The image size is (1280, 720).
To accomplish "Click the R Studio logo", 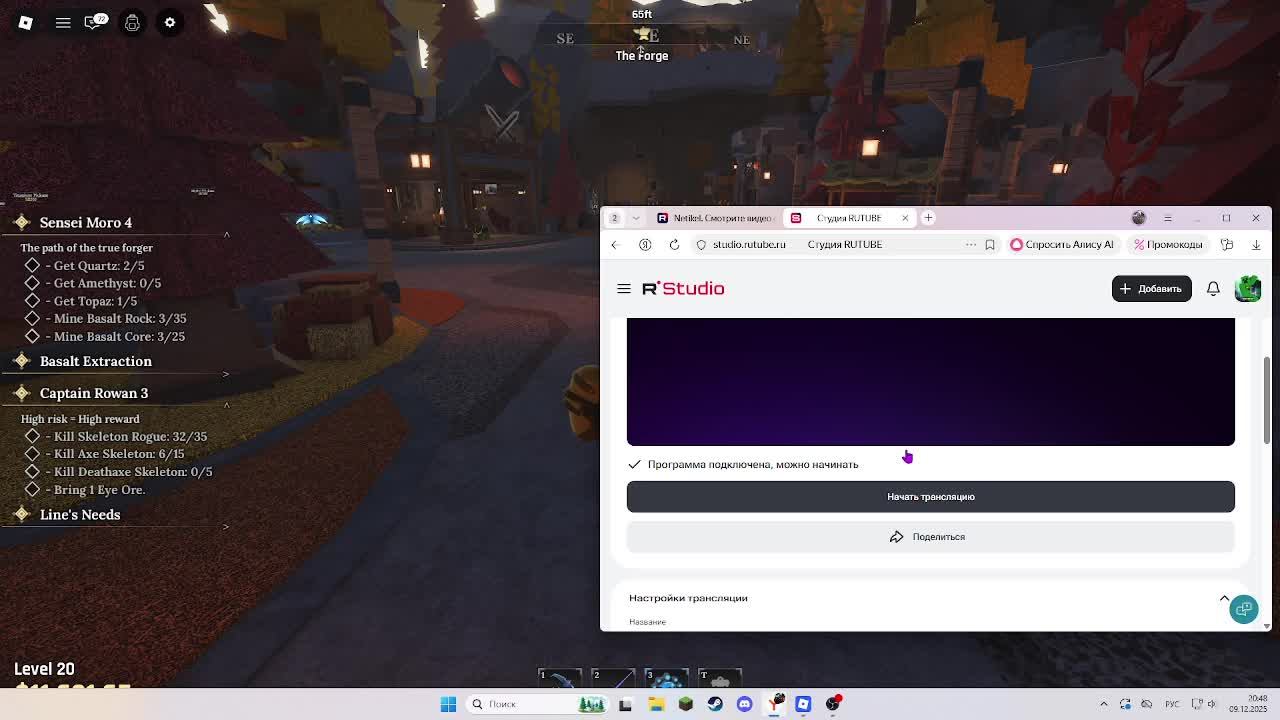I will pyautogui.click(x=683, y=288).
